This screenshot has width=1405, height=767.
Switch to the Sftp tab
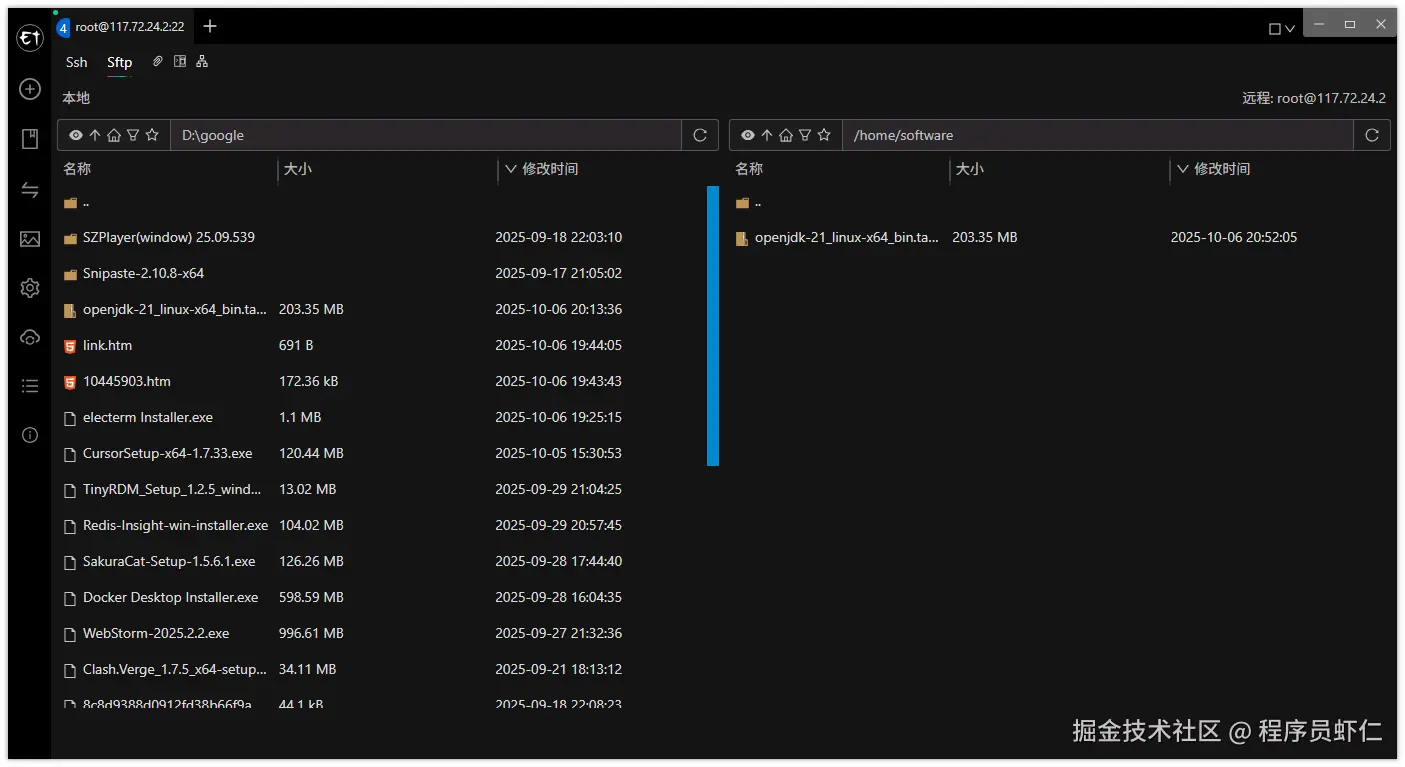pos(120,62)
